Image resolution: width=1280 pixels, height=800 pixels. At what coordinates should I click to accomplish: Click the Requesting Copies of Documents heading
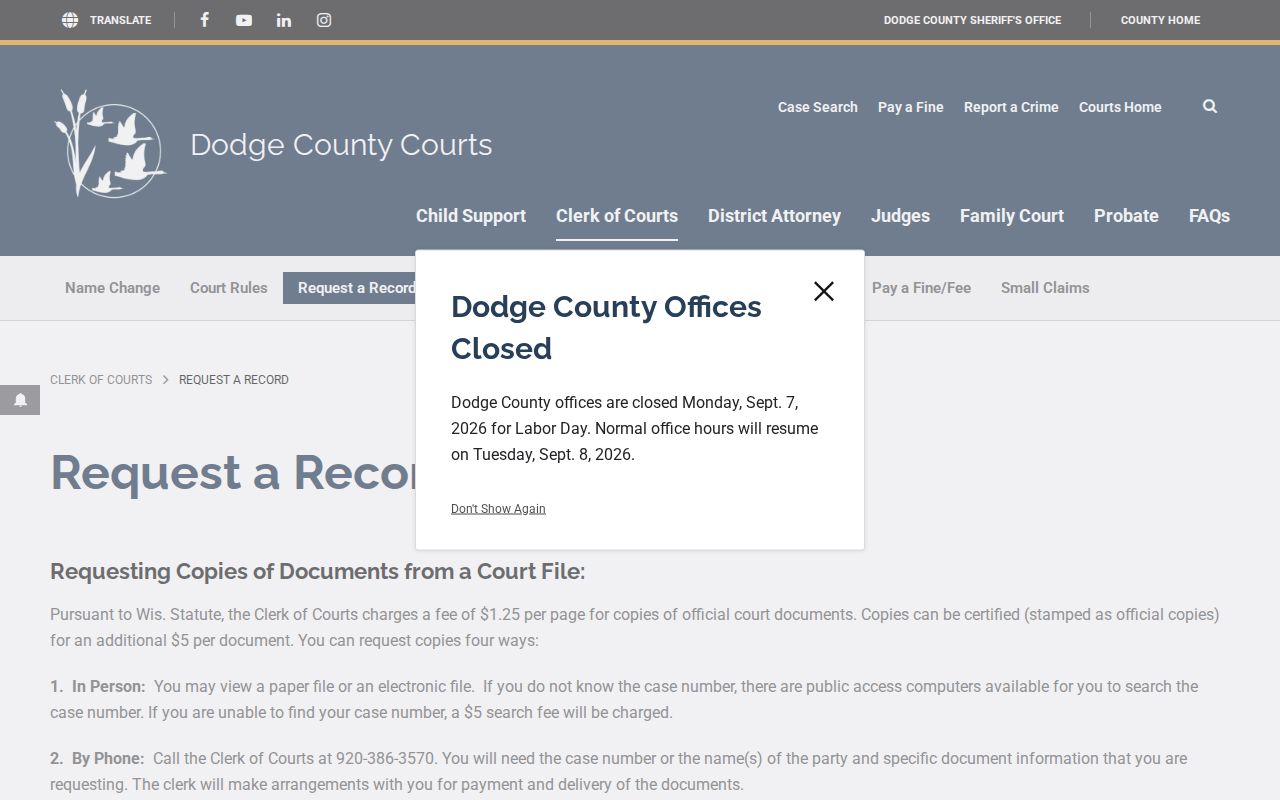click(x=318, y=572)
